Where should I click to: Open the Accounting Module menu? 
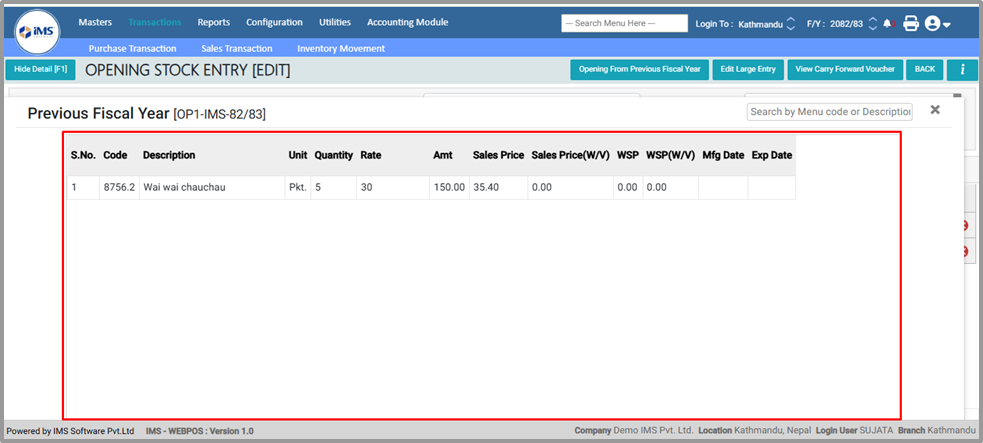tap(407, 22)
